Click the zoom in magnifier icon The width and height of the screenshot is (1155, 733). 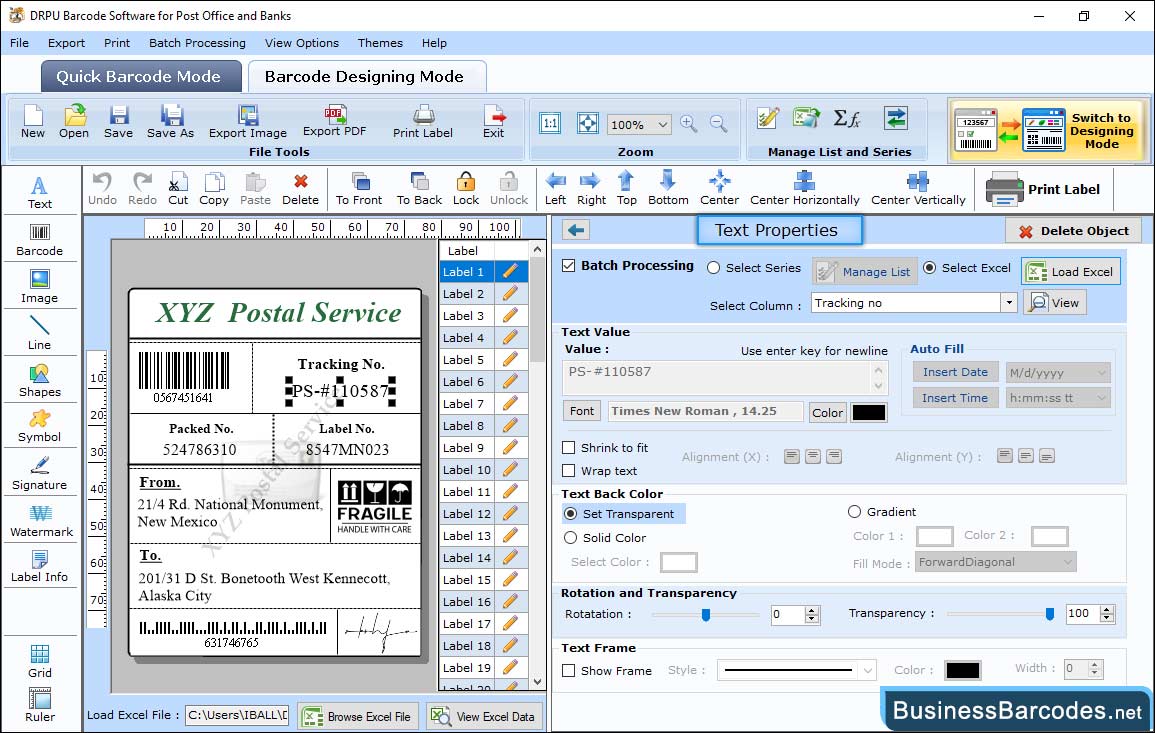[x=689, y=124]
